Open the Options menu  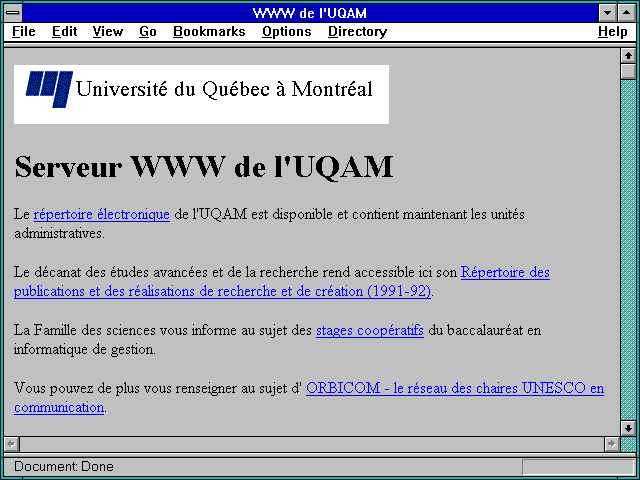click(287, 32)
